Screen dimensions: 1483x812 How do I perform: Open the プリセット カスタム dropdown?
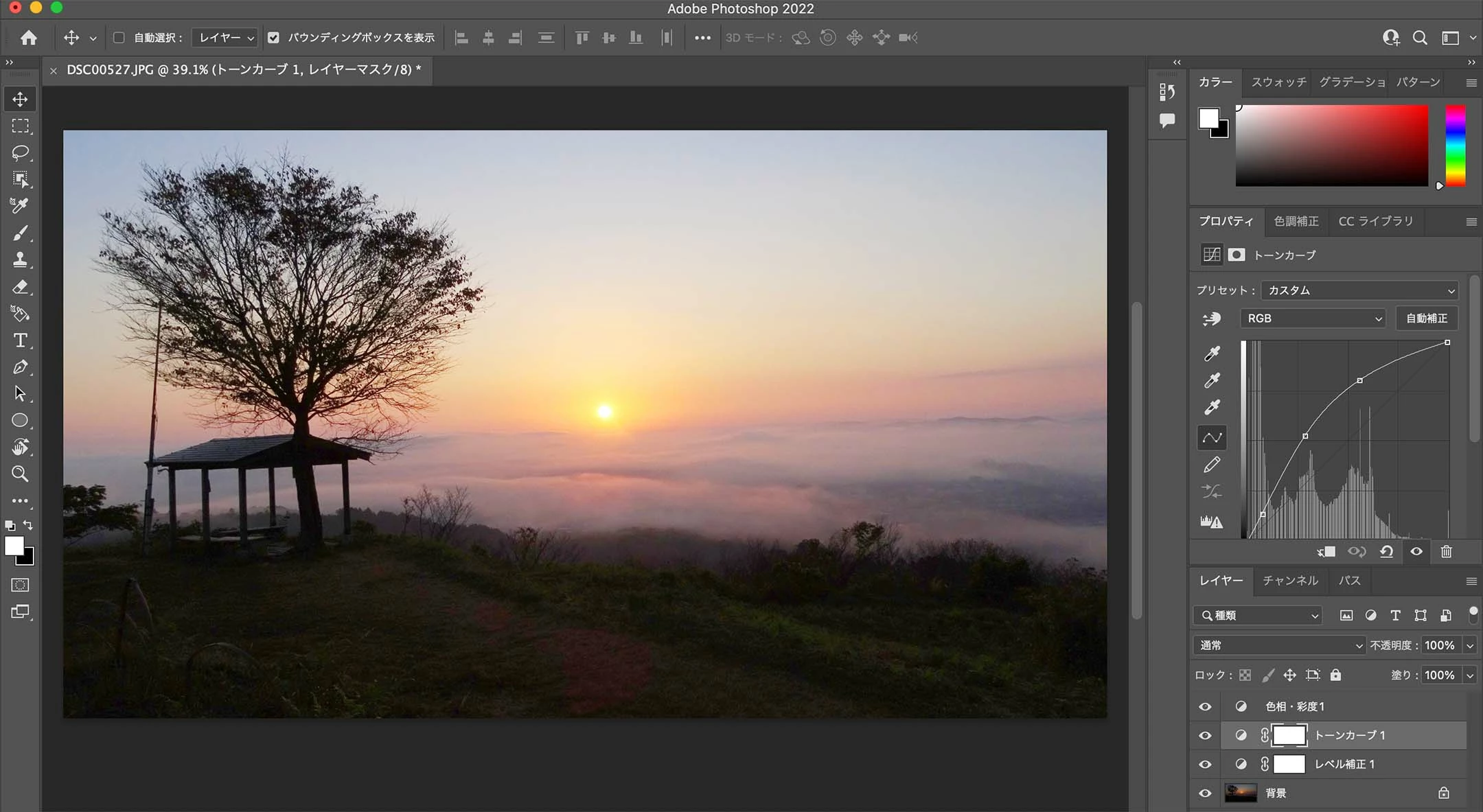click(1359, 290)
